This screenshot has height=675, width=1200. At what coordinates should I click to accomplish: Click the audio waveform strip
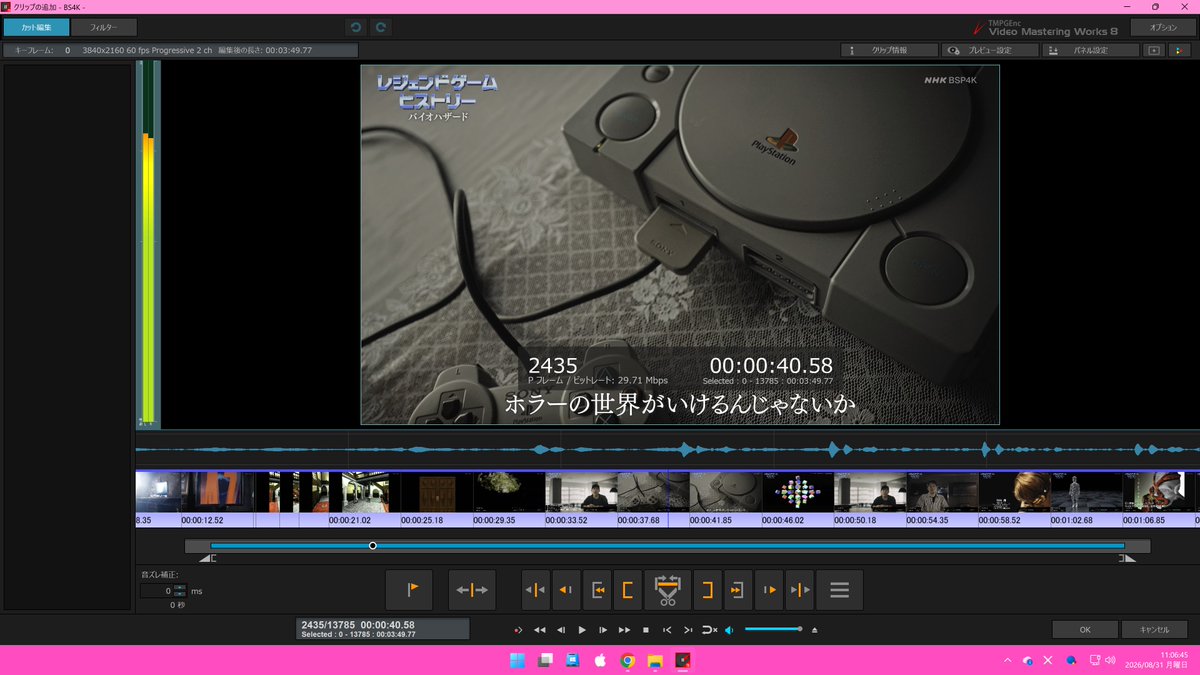click(x=667, y=450)
